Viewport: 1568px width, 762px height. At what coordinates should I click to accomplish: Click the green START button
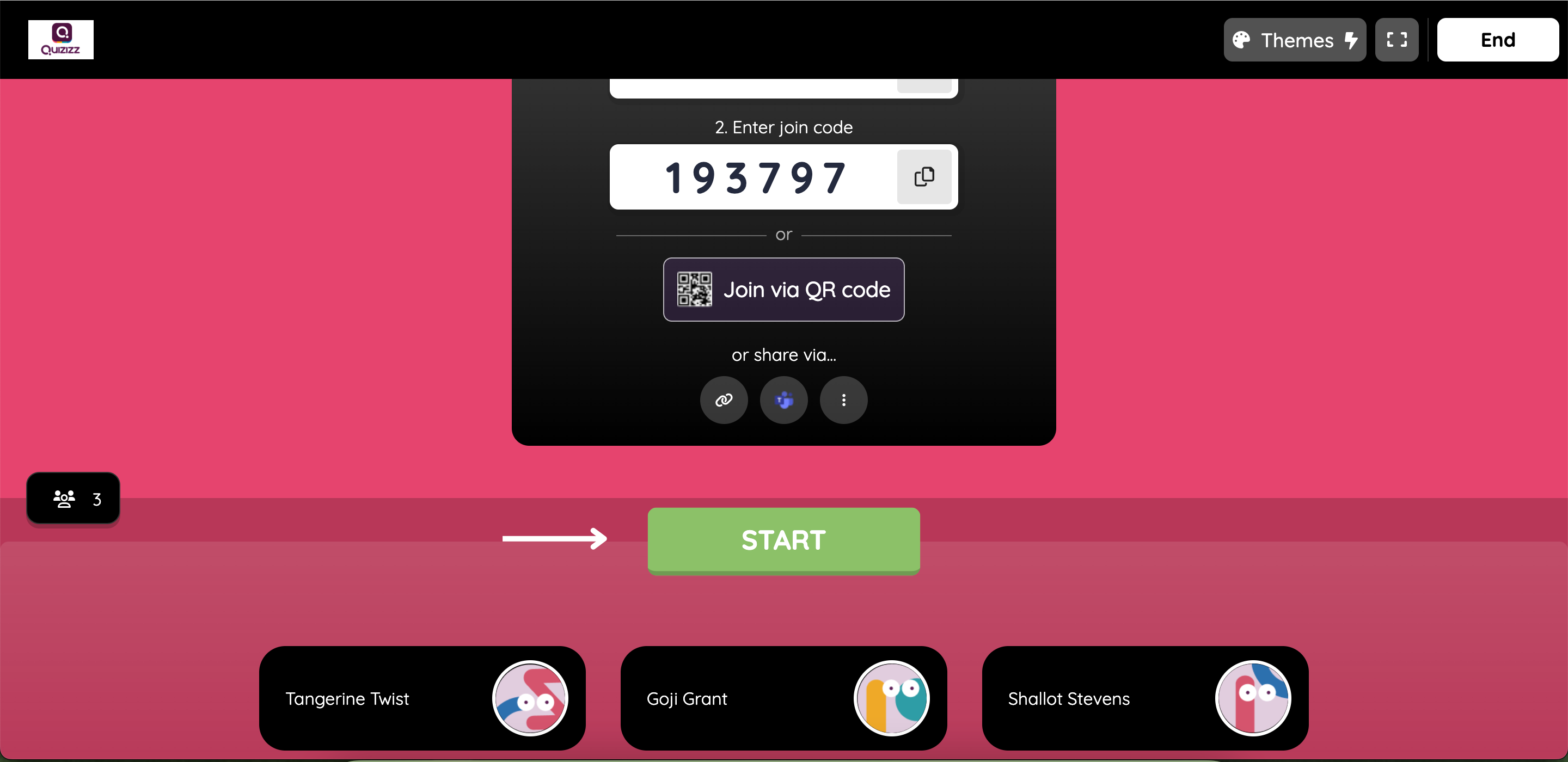point(783,539)
